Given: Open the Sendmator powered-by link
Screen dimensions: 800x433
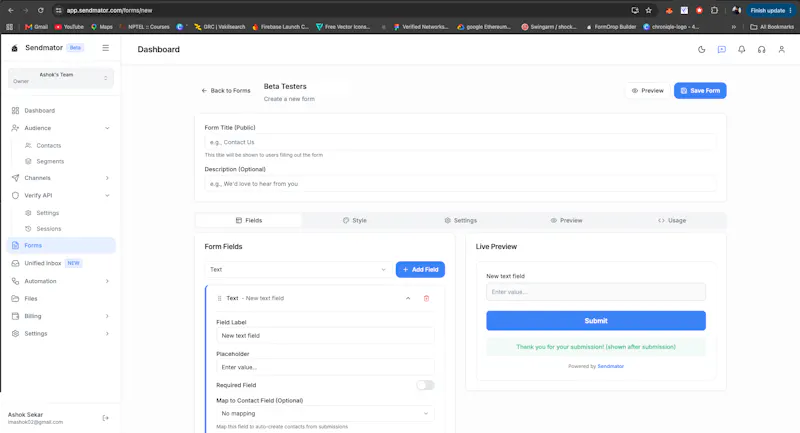Looking at the screenshot, I should point(610,366).
